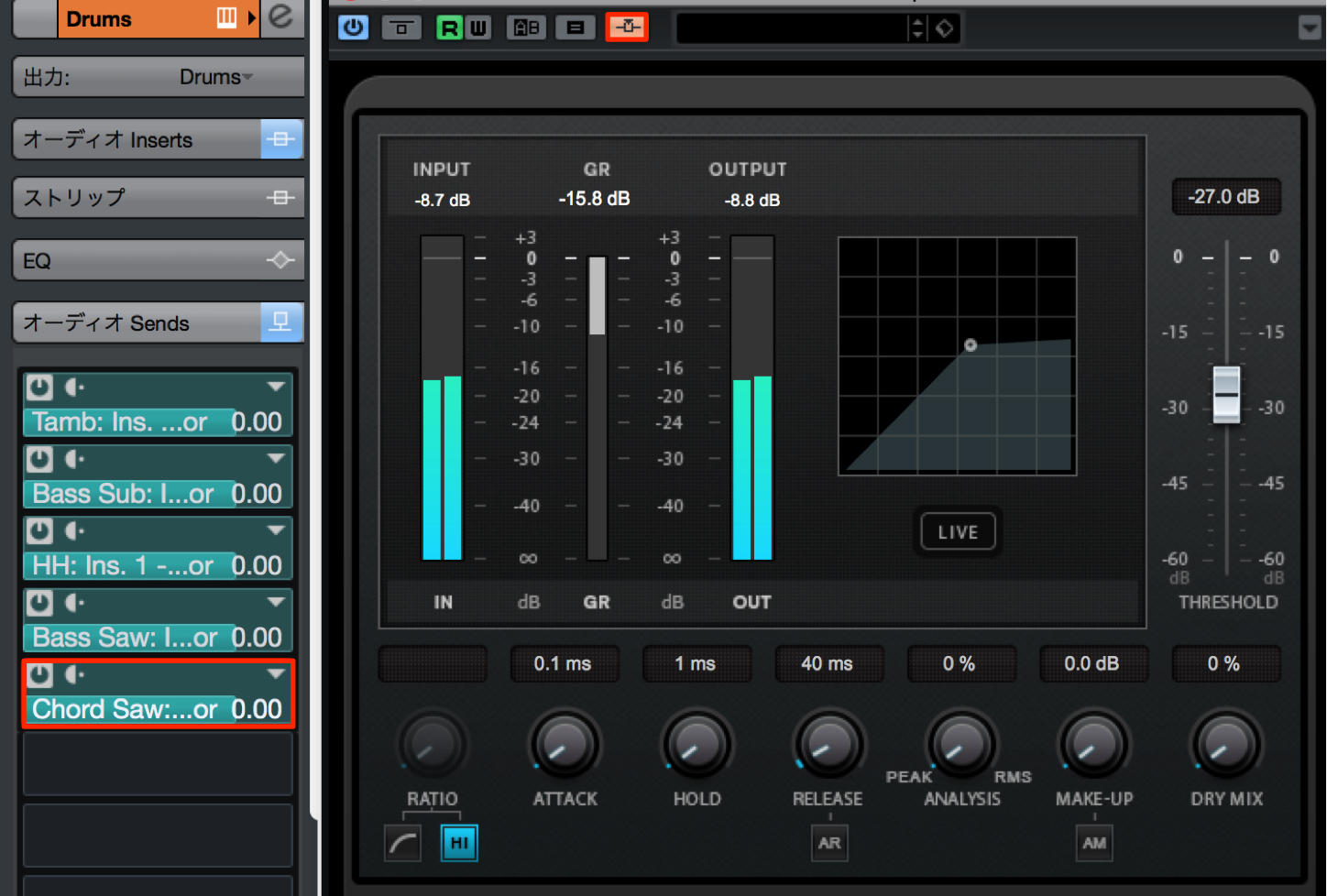1327x896 pixels.
Task: Adjust the Bass Sub send level bar
Action: (x=157, y=493)
